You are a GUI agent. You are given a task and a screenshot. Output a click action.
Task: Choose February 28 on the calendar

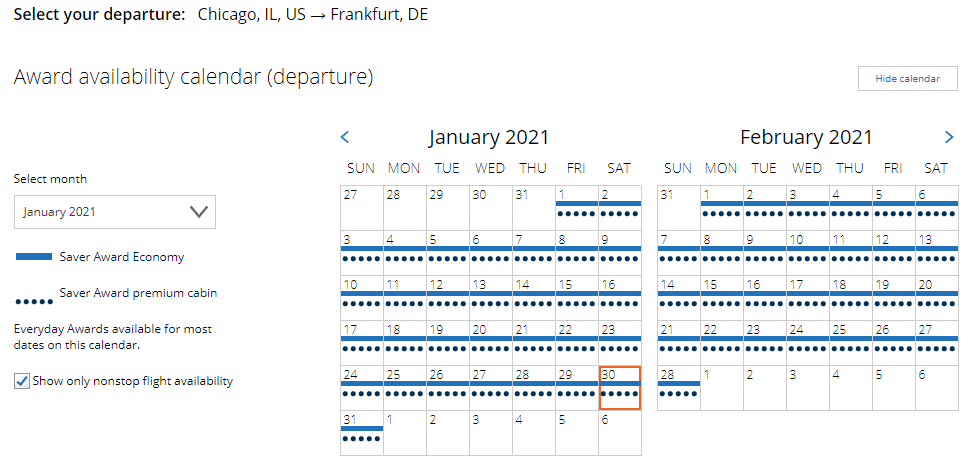coord(679,387)
